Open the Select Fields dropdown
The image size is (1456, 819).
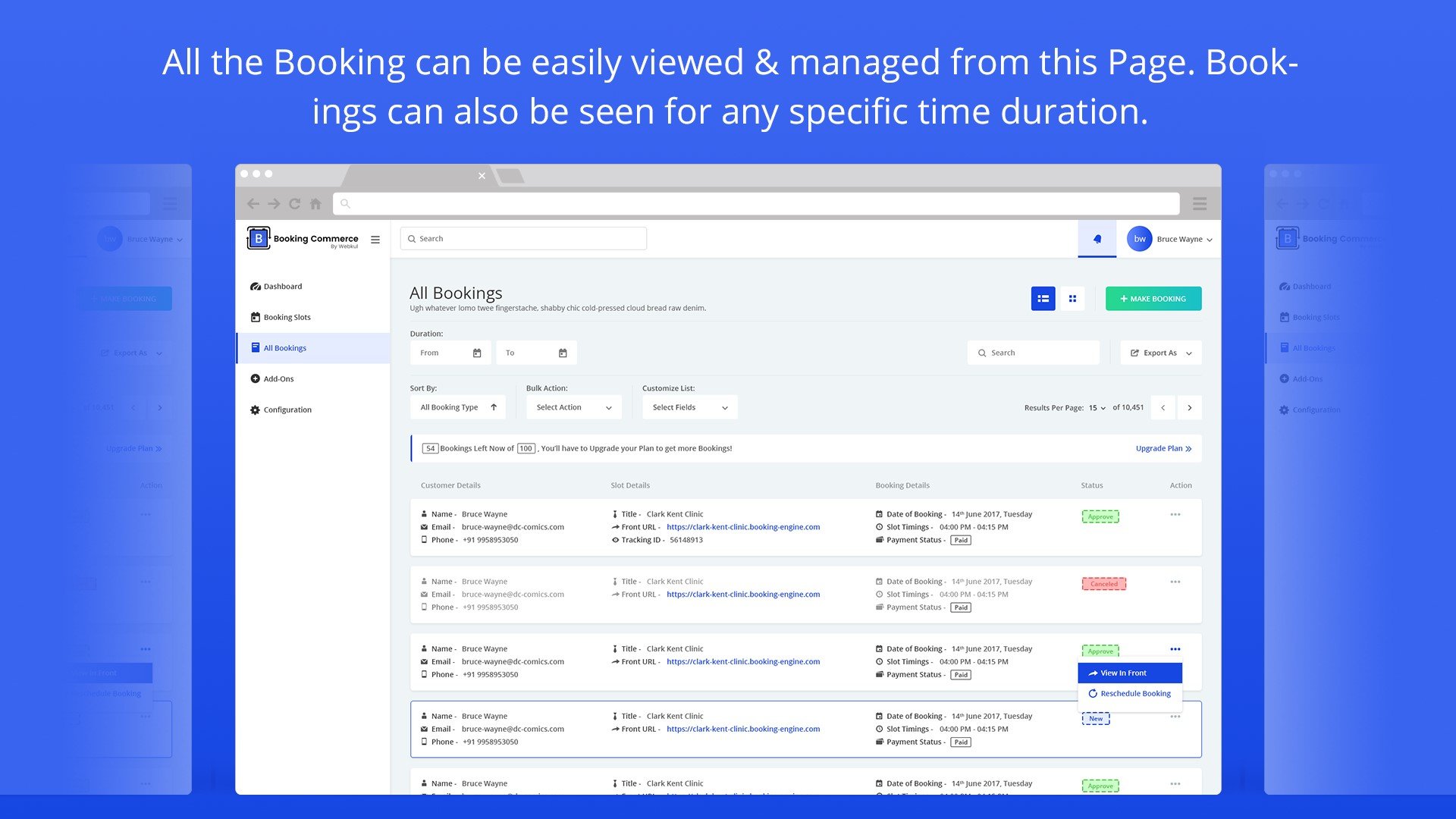tap(690, 407)
